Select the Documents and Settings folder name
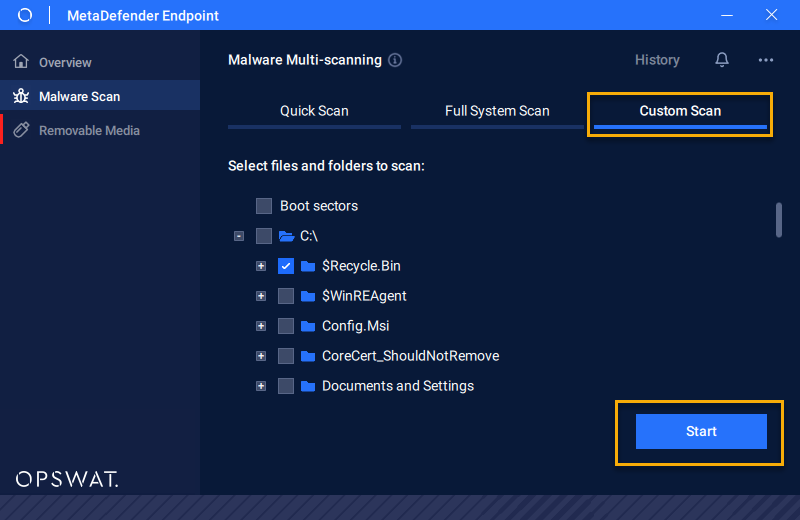 coord(398,386)
